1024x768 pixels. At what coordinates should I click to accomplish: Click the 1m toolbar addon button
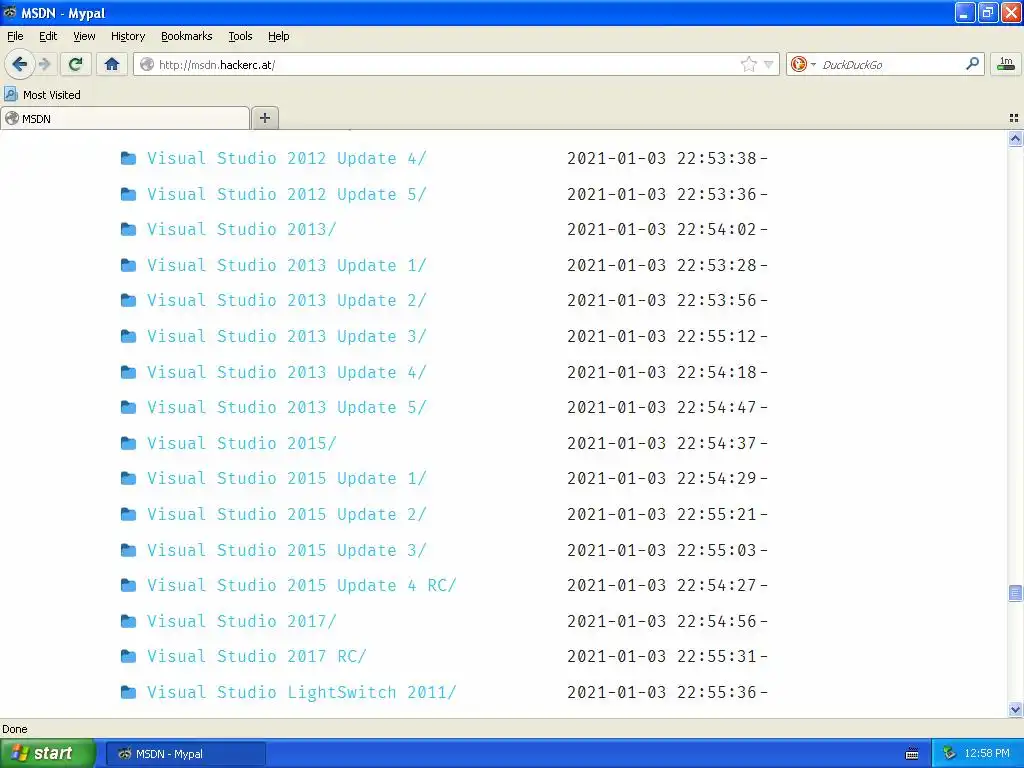(1006, 64)
